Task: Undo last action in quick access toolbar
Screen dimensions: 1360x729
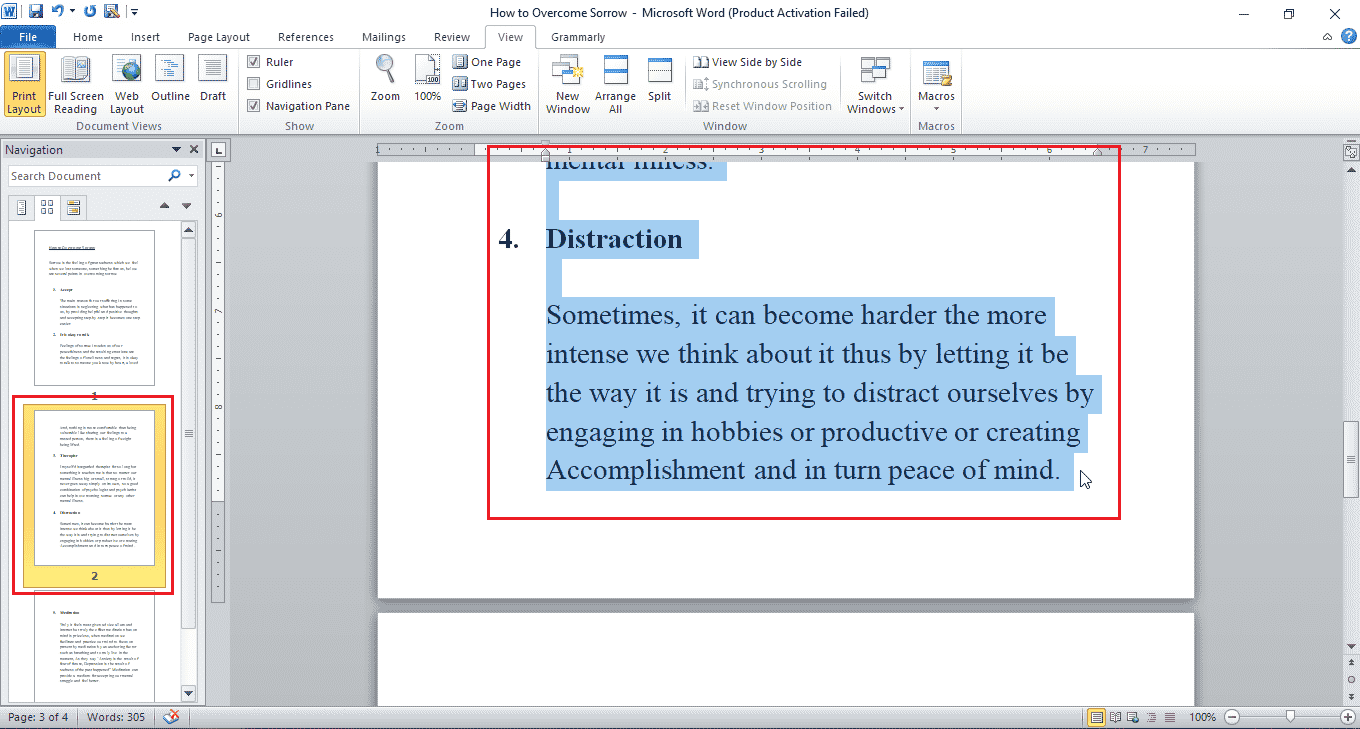Action: click(x=57, y=12)
